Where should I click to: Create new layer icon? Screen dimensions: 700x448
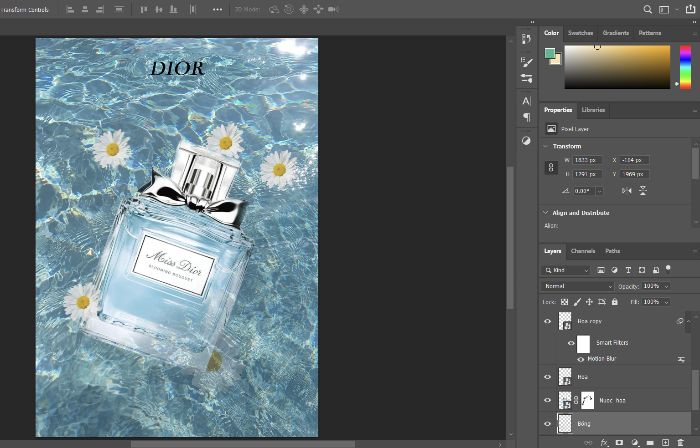click(665, 442)
